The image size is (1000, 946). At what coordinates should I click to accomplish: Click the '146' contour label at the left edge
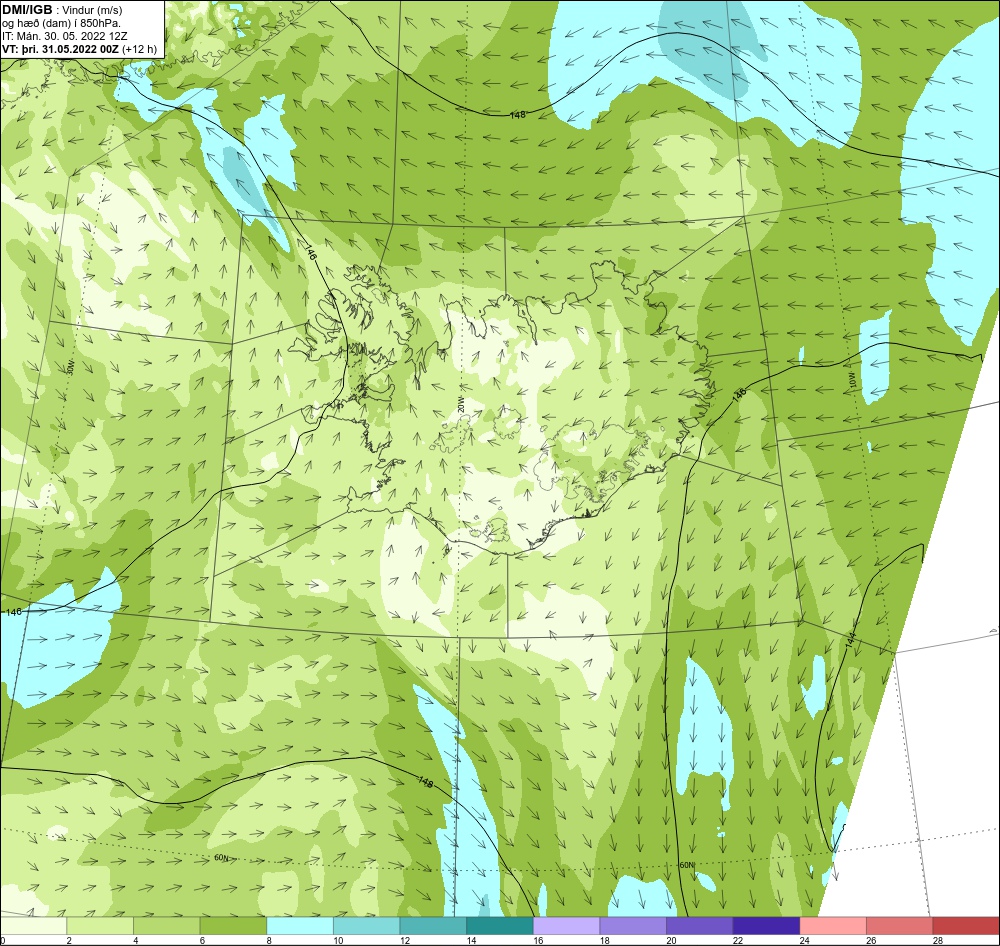click(13, 612)
